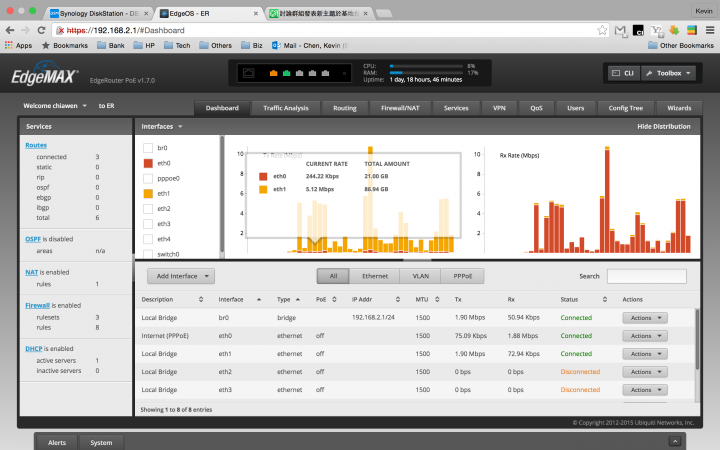
Task: Click the green eth1 port icon
Action: [x=287, y=73]
